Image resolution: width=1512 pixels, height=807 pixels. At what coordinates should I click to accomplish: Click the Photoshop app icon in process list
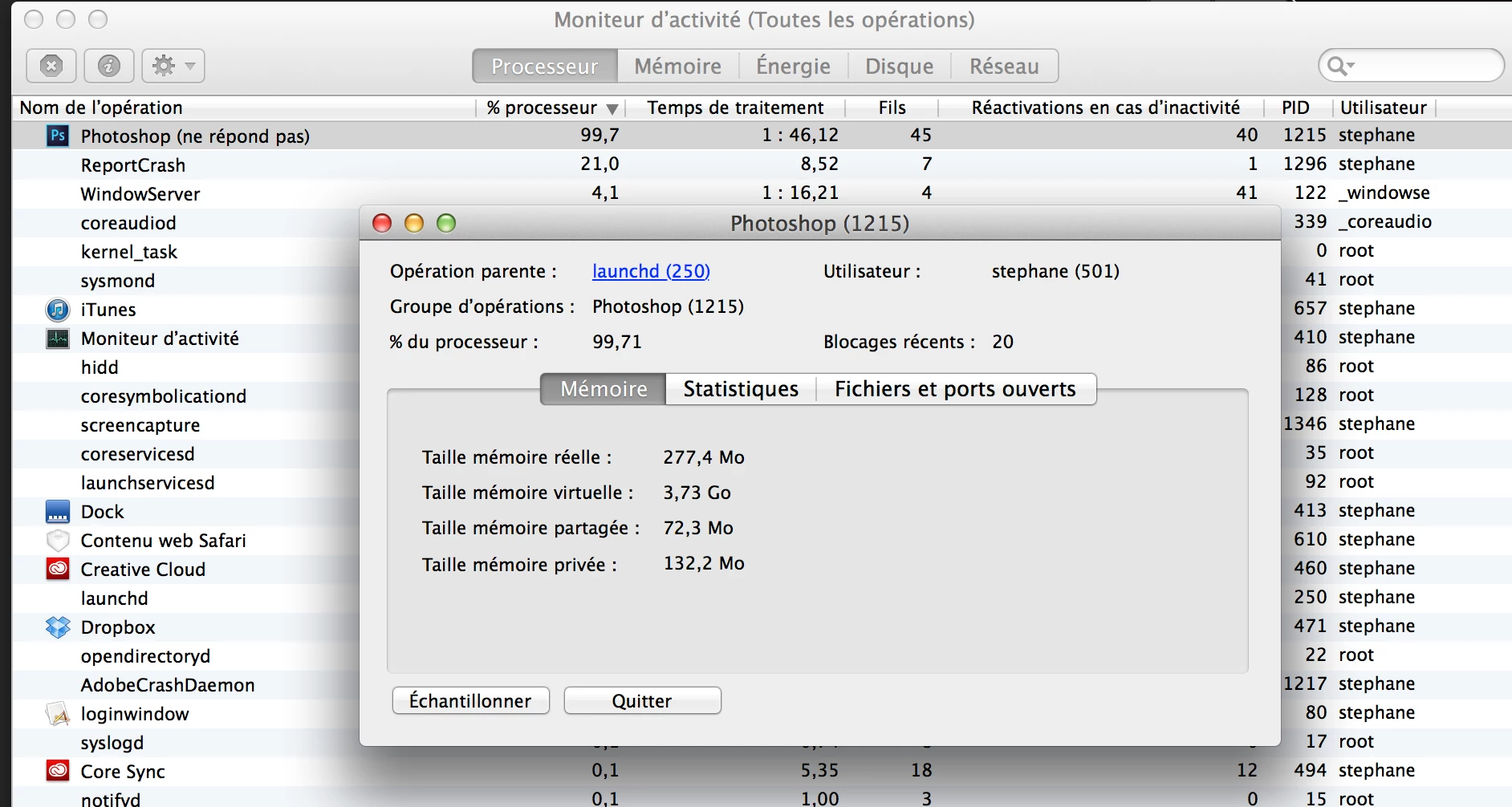coord(58,136)
